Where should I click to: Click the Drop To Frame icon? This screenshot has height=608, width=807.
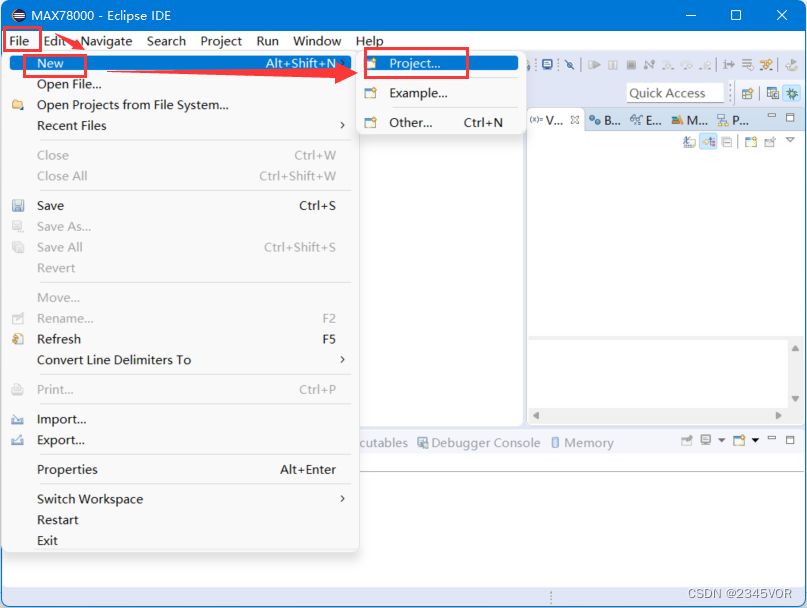pyautogui.click(x=747, y=65)
